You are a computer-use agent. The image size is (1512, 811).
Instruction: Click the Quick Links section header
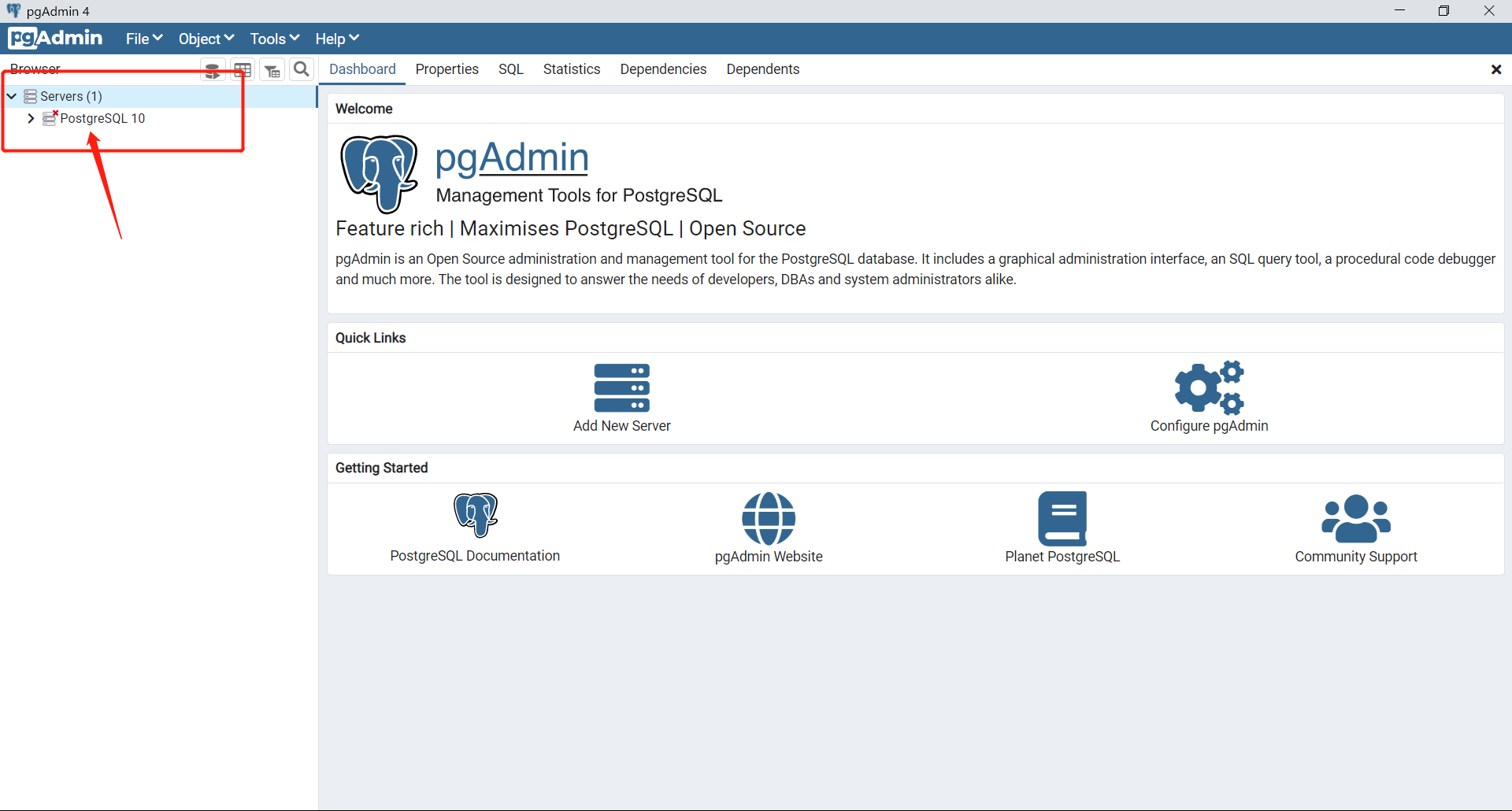[x=370, y=338]
